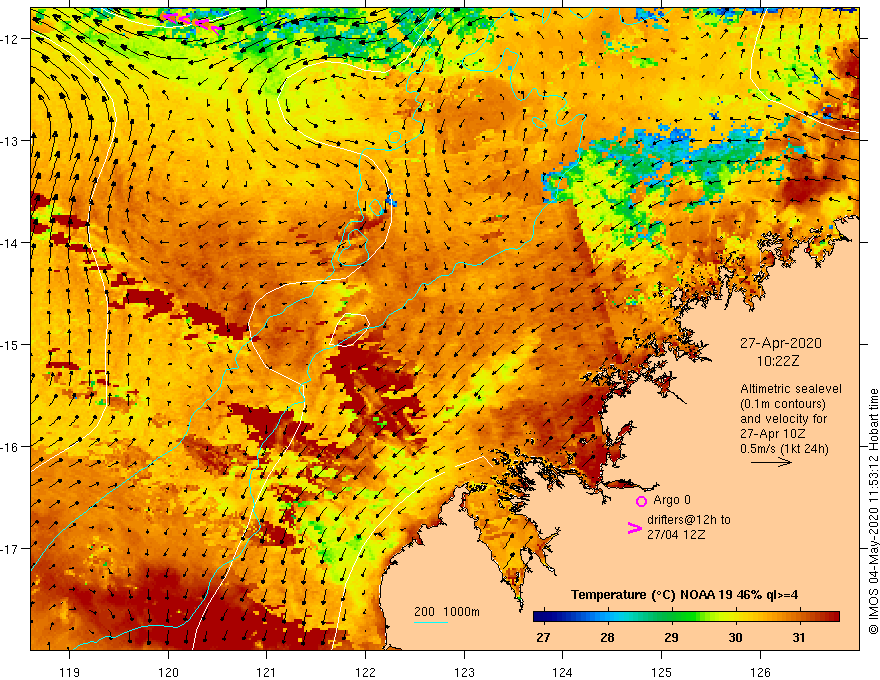This screenshot has width=880, height=680.
Task: Click the color bar value 30
Action: [735, 637]
